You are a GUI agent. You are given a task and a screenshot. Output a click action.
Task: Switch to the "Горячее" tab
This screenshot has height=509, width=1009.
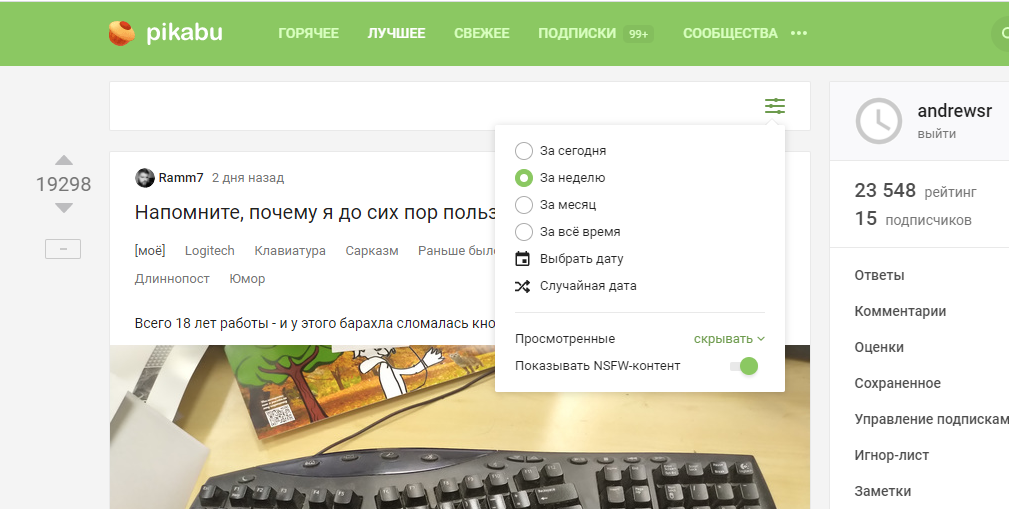pyautogui.click(x=308, y=33)
